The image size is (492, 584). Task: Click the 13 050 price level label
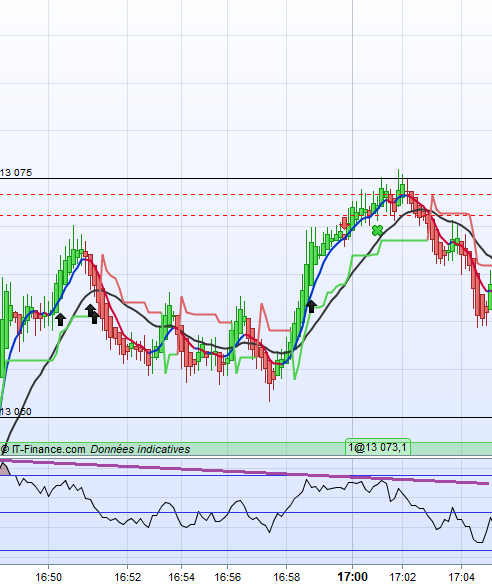pos(16,412)
